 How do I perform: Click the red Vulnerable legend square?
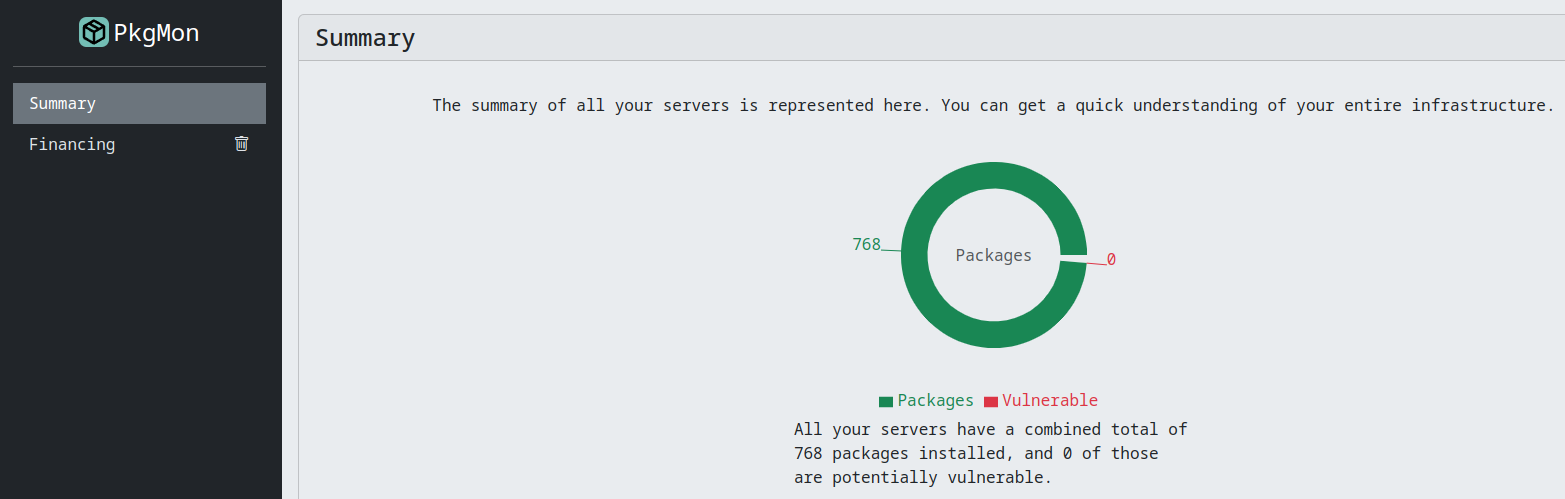(x=990, y=402)
